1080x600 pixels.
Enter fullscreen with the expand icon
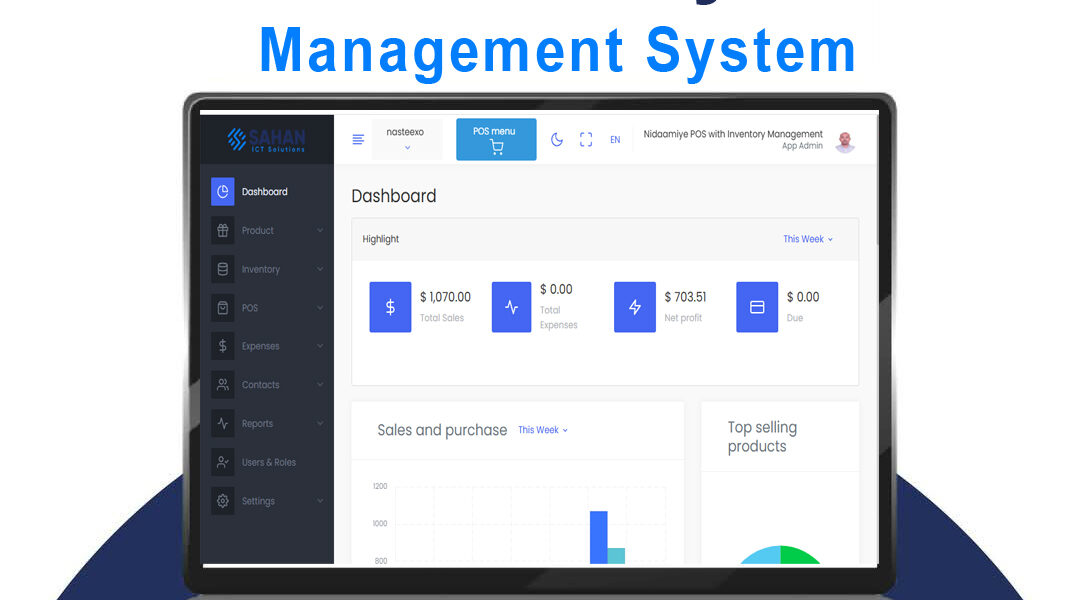pyautogui.click(x=586, y=140)
